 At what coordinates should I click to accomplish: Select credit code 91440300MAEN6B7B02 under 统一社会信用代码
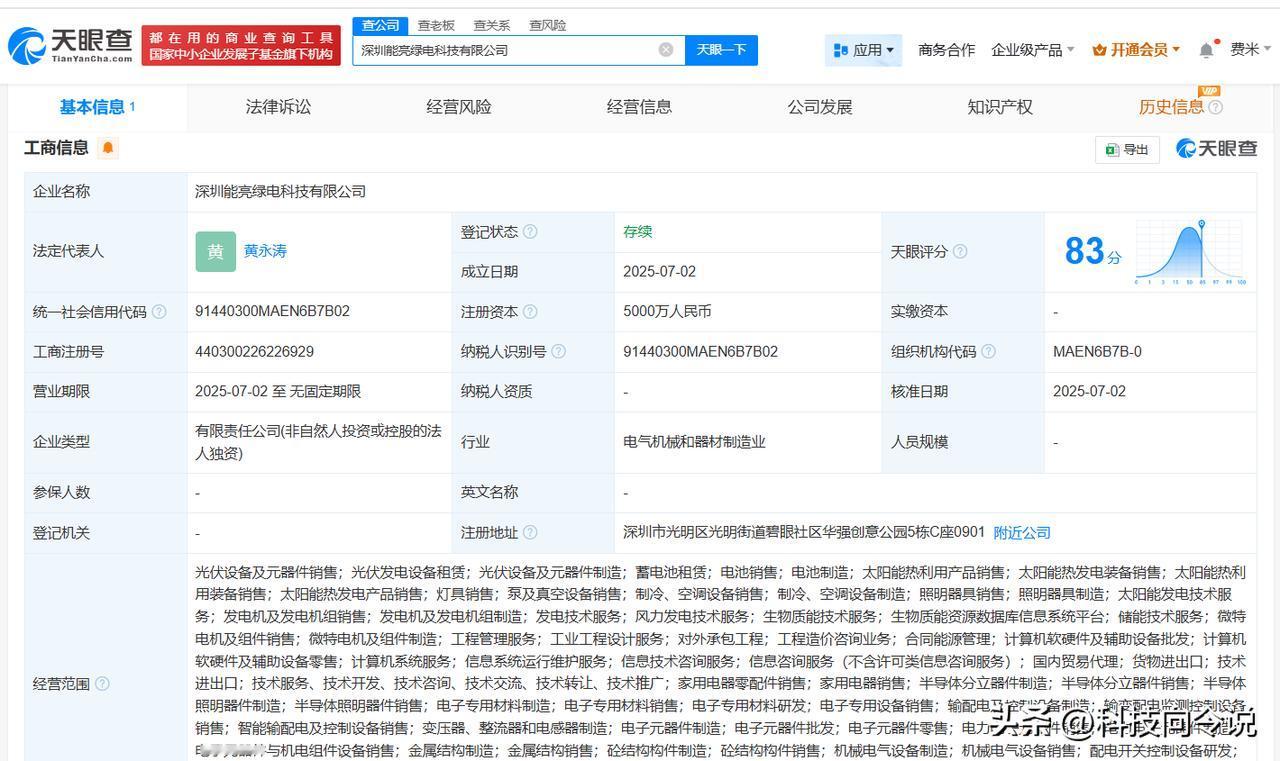pyautogui.click(x=272, y=311)
